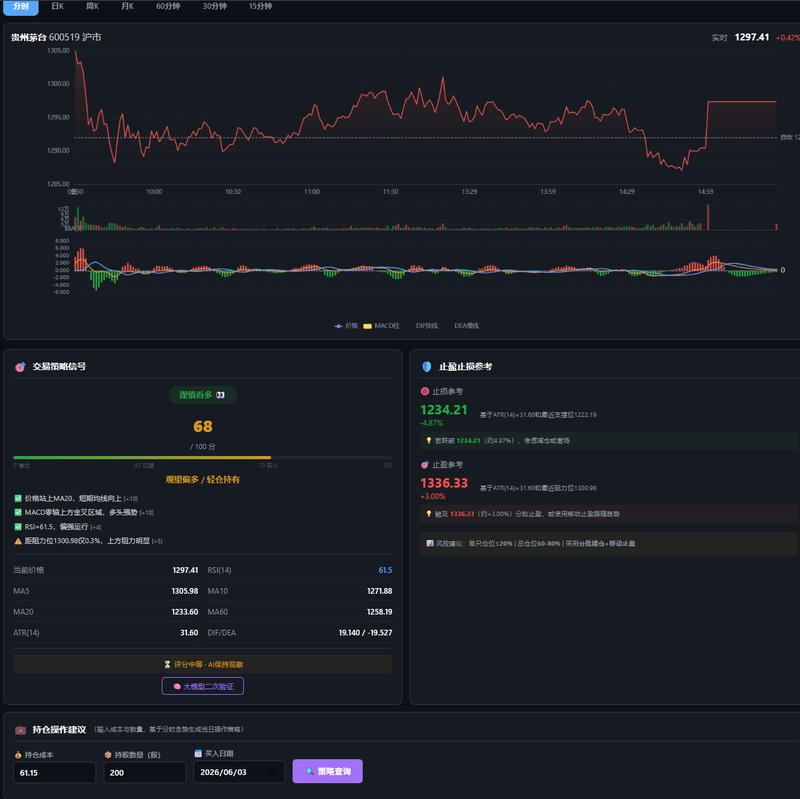The image size is (800, 799).
Task: Click the 大模型二次验证 button
Action: [x=203, y=686]
